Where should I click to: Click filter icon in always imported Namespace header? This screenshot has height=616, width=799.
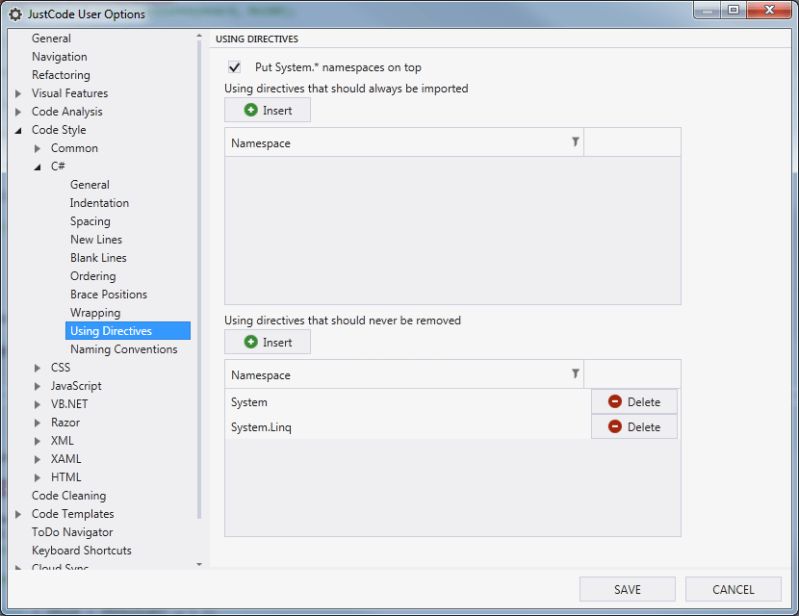pyautogui.click(x=575, y=142)
